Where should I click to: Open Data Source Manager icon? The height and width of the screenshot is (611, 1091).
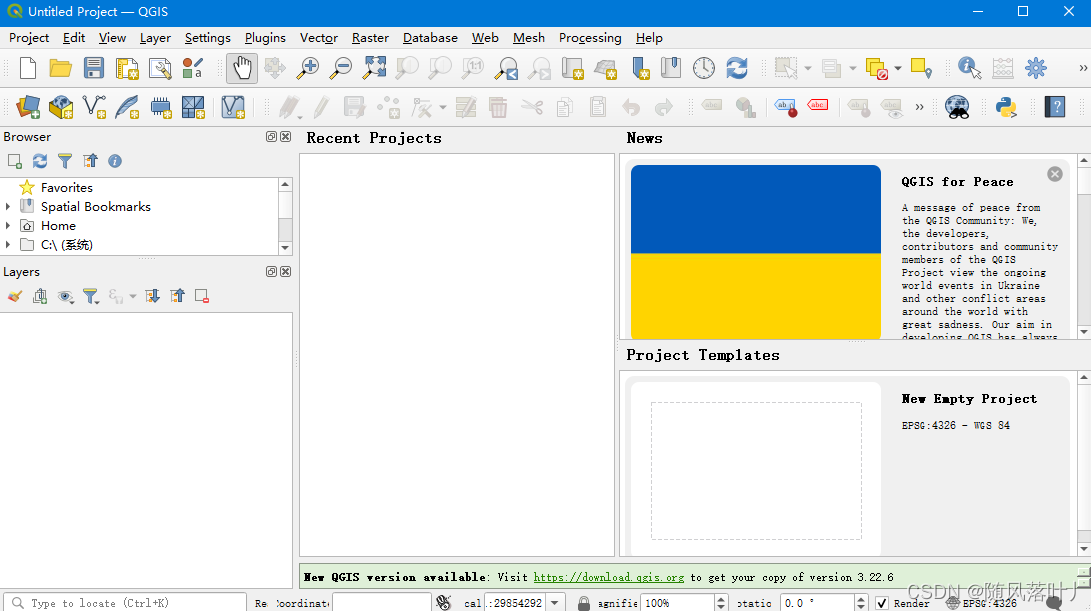pyautogui.click(x=28, y=107)
